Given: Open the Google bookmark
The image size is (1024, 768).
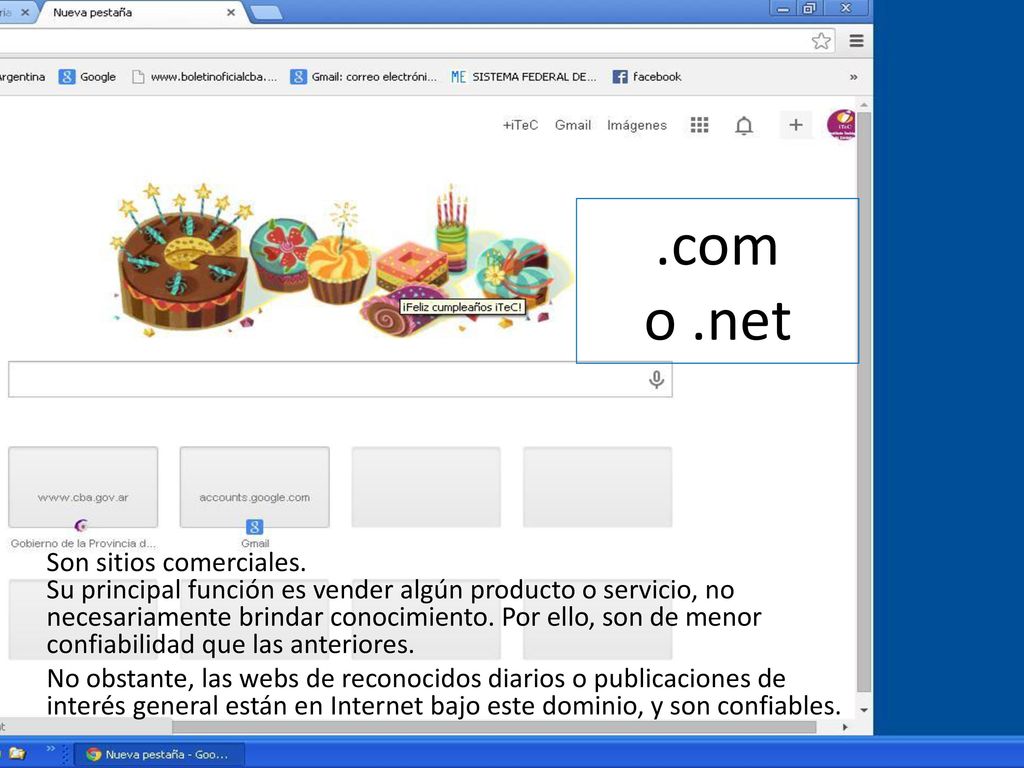Looking at the screenshot, I should coord(88,76).
